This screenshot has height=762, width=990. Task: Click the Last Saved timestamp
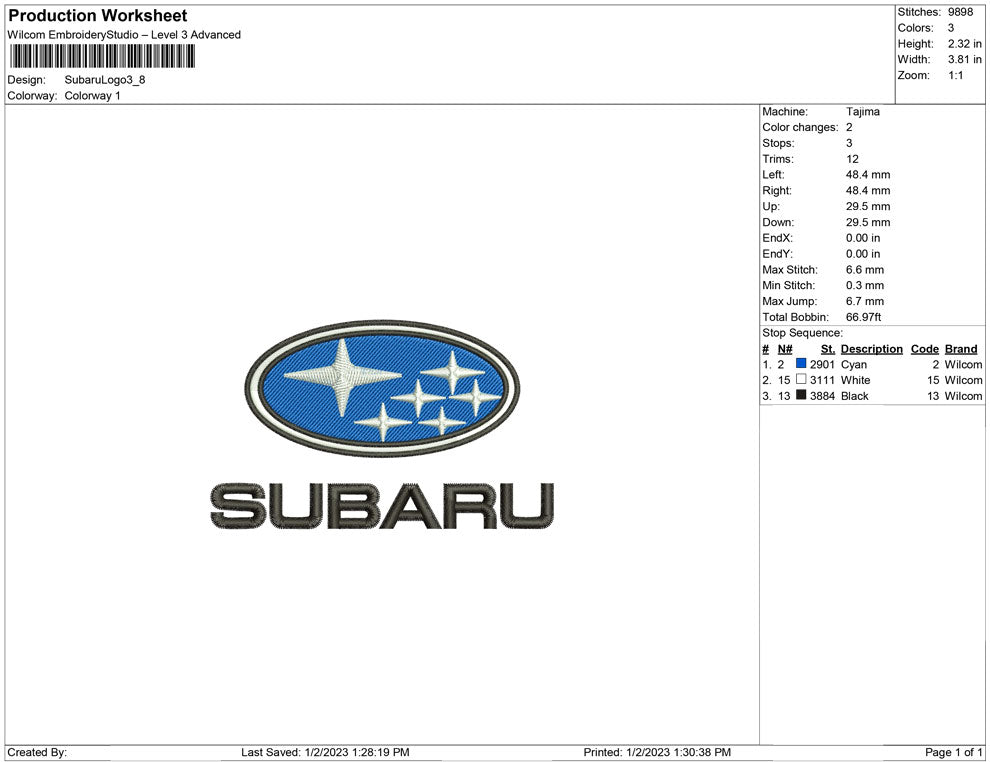(326, 752)
